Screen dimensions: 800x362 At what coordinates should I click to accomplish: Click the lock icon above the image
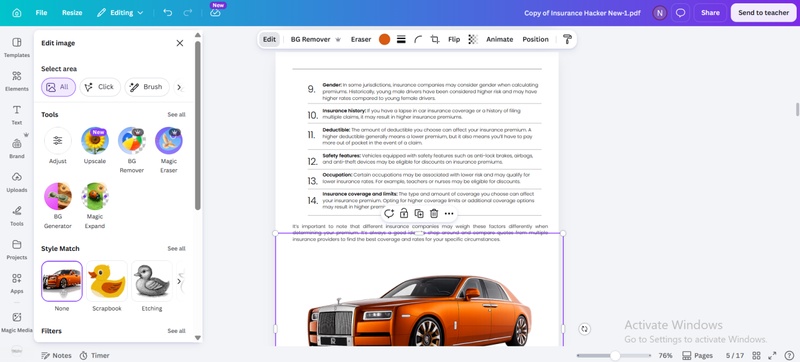coord(404,214)
